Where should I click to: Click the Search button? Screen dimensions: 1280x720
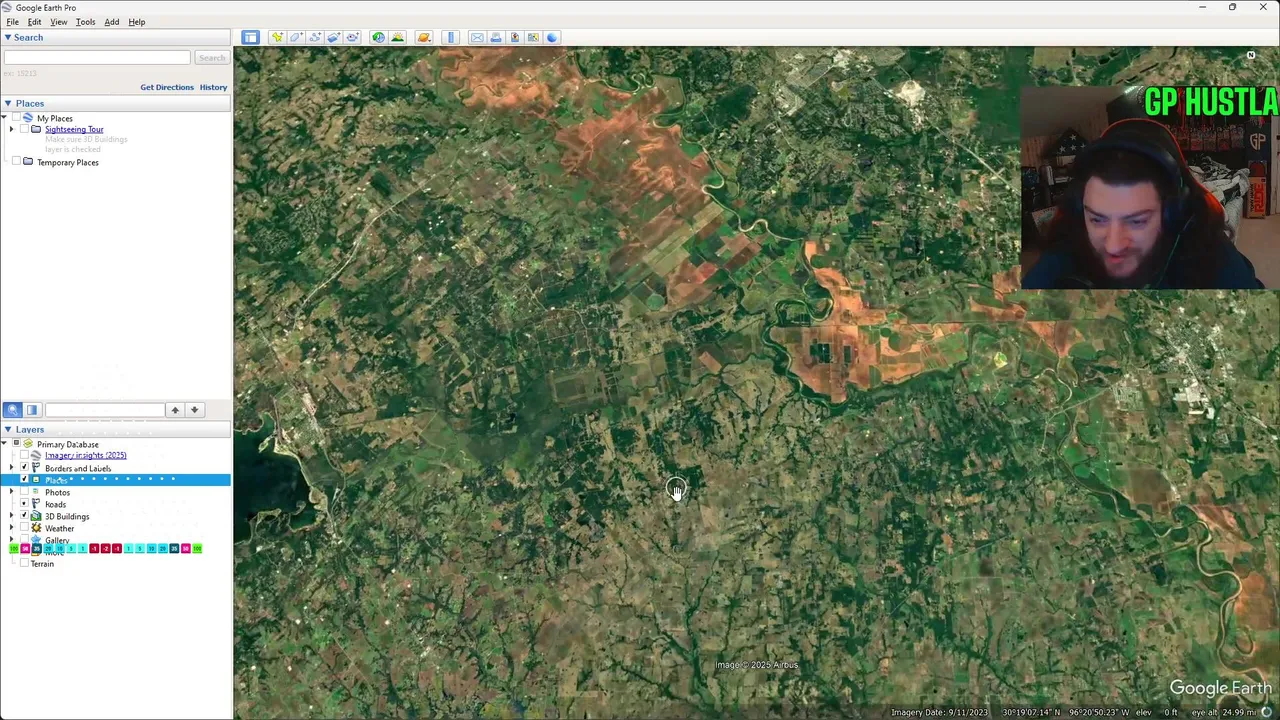click(x=211, y=58)
